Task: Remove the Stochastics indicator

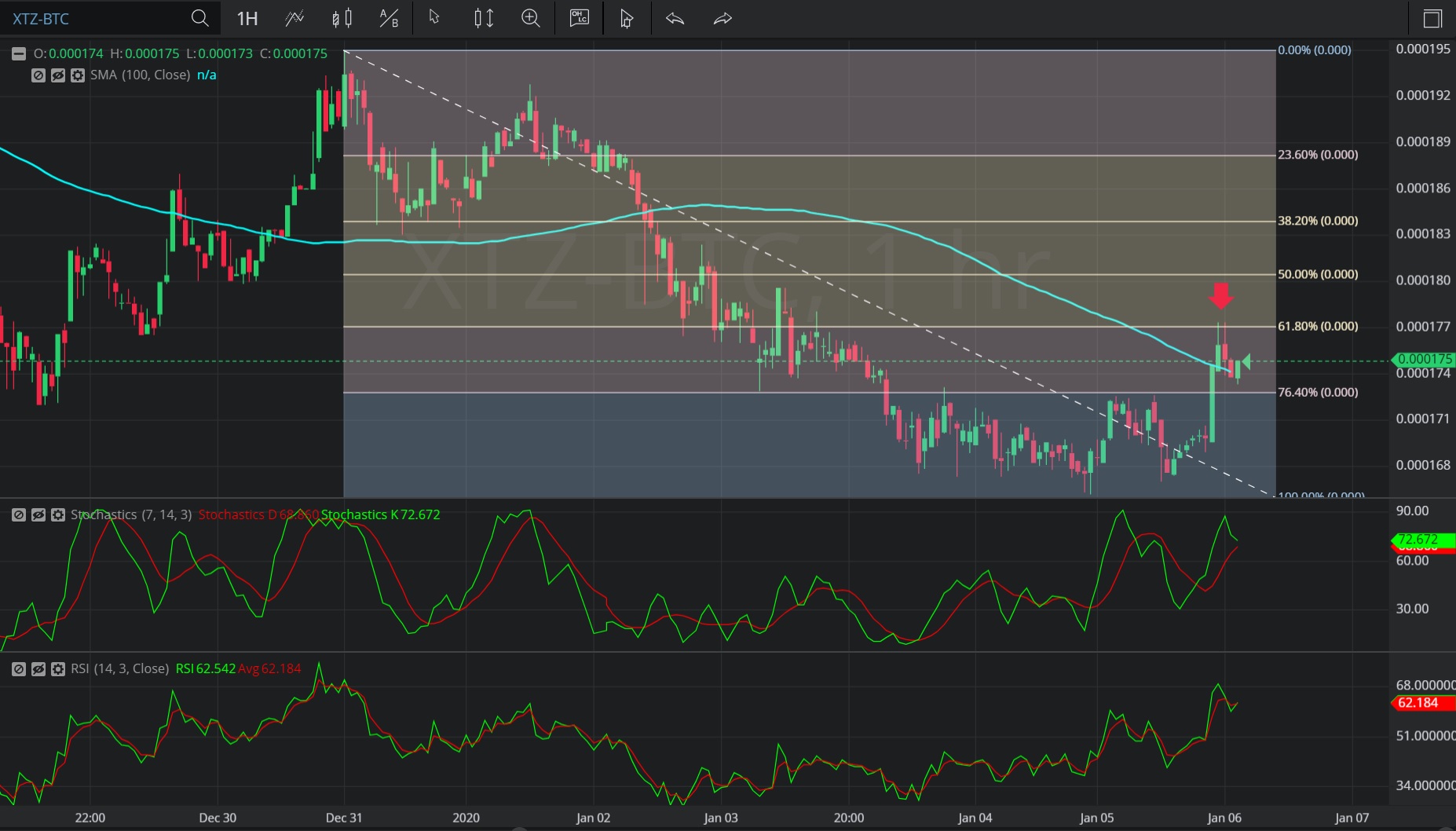Action: 18,515
